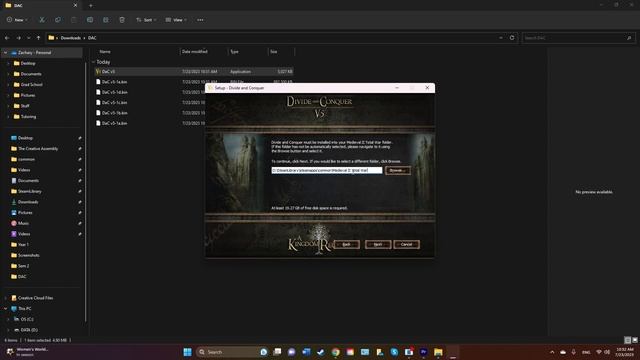Image resolution: width=640 pixels, height=360 pixels.
Task: Click Browse in the Setup dialog
Action: pos(397,170)
